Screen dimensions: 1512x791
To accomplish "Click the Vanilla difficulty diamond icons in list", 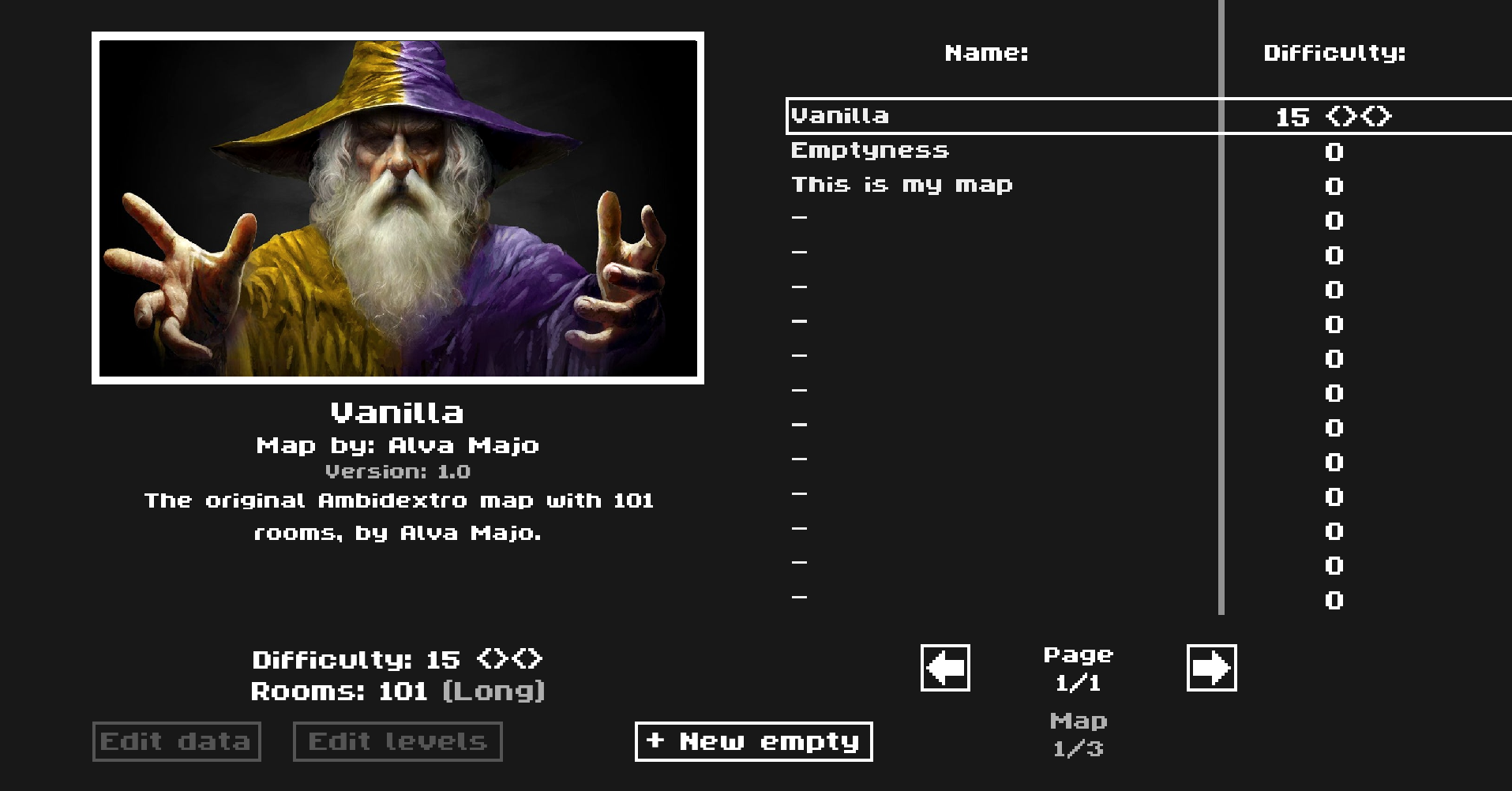I will [1359, 116].
